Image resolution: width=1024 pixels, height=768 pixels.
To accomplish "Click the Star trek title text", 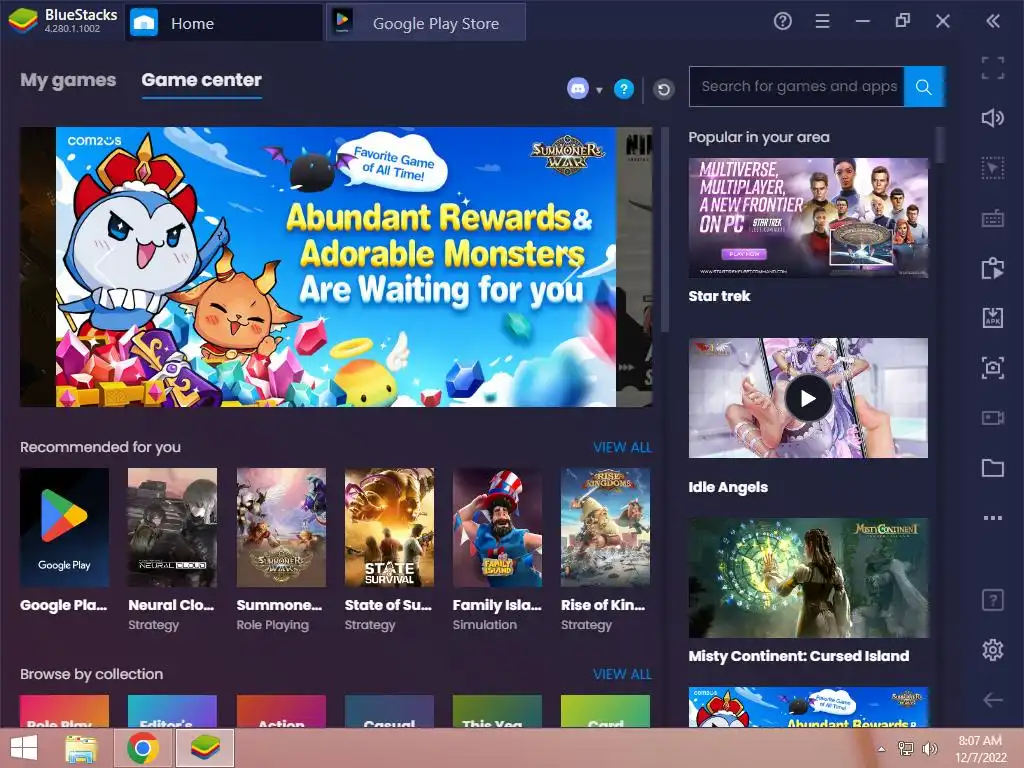I will coord(719,296).
